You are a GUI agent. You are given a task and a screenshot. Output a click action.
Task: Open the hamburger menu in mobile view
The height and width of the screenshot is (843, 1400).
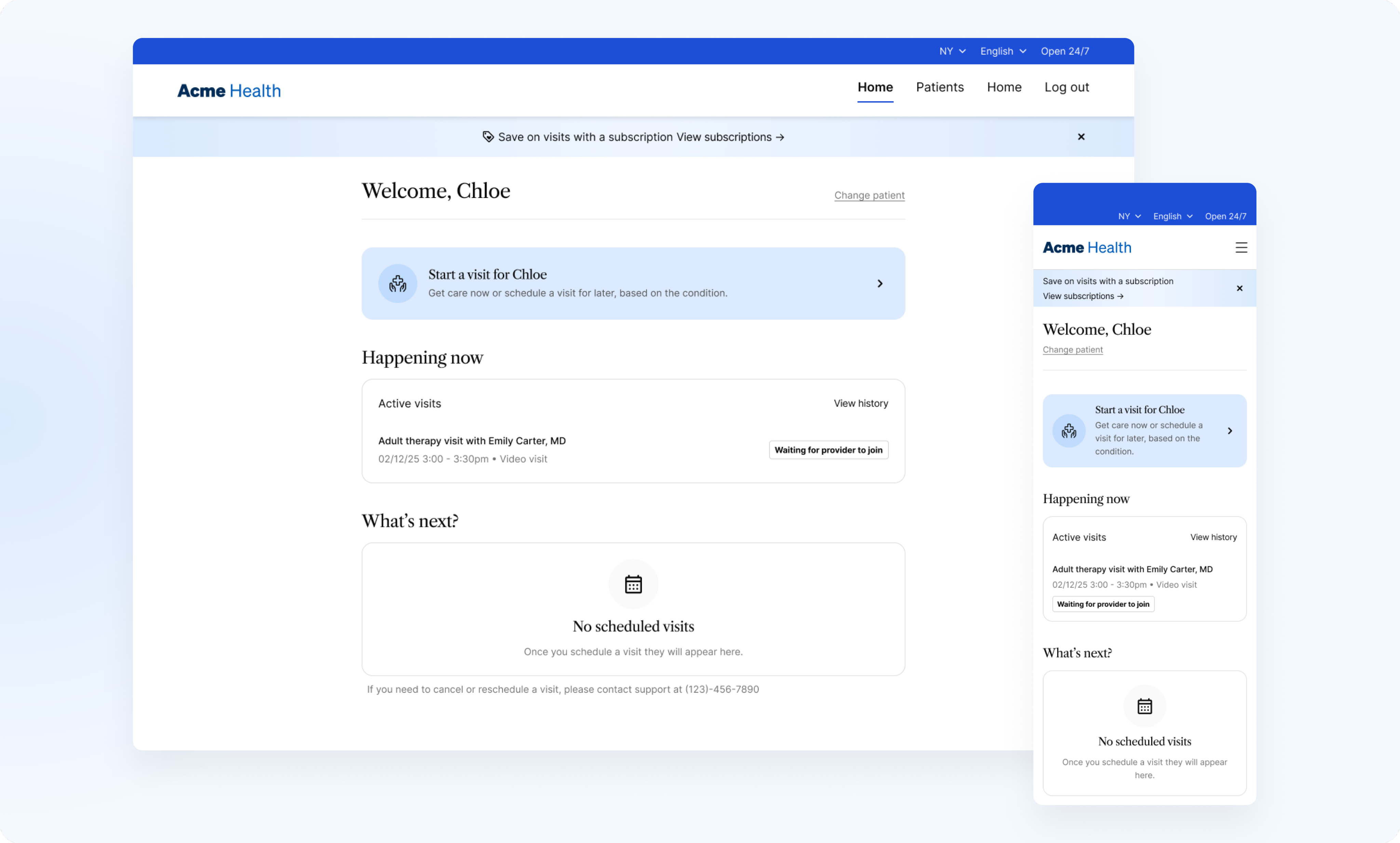point(1241,248)
